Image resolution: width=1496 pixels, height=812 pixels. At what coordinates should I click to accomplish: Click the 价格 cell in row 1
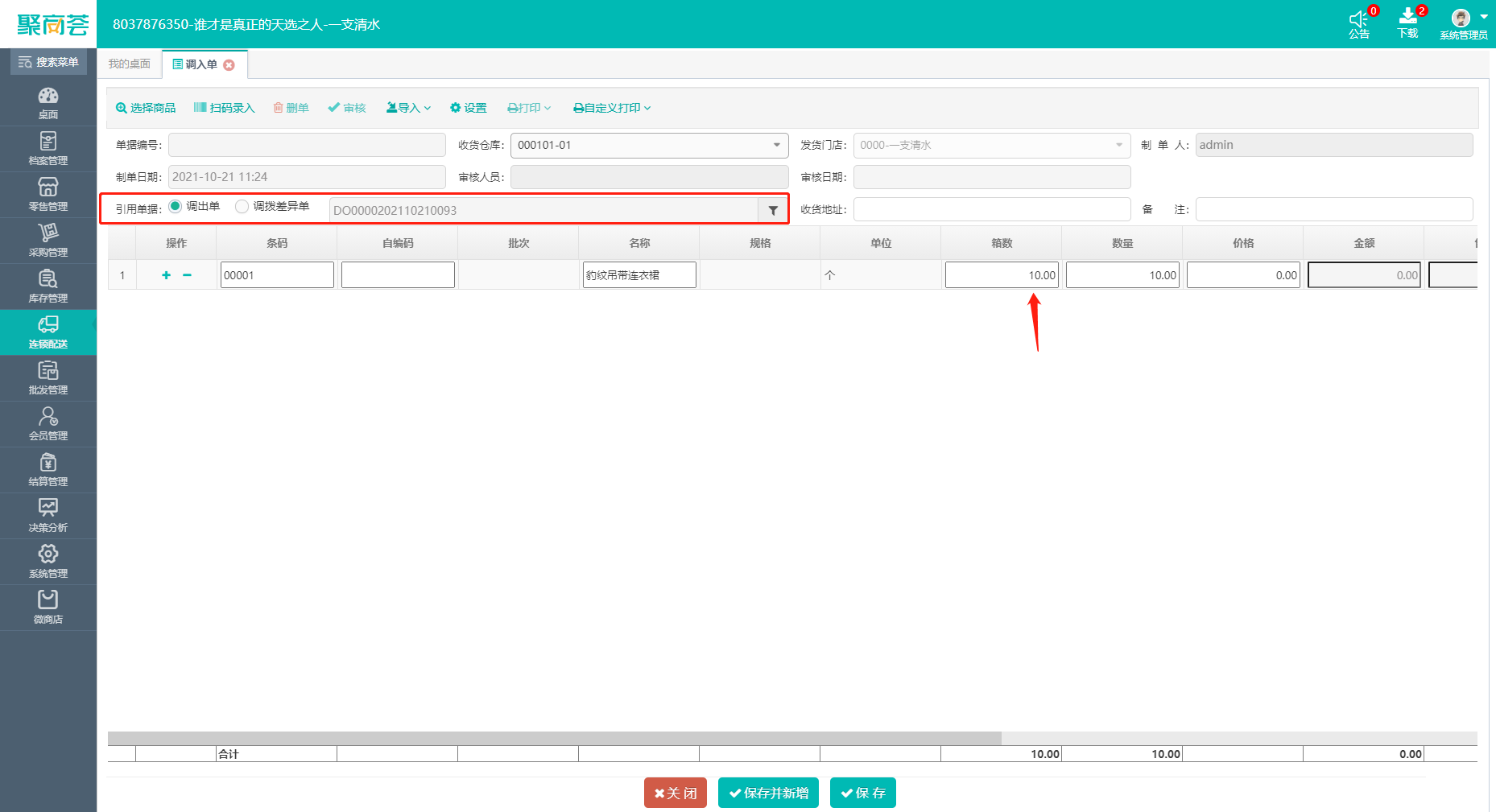coord(1243,275)
